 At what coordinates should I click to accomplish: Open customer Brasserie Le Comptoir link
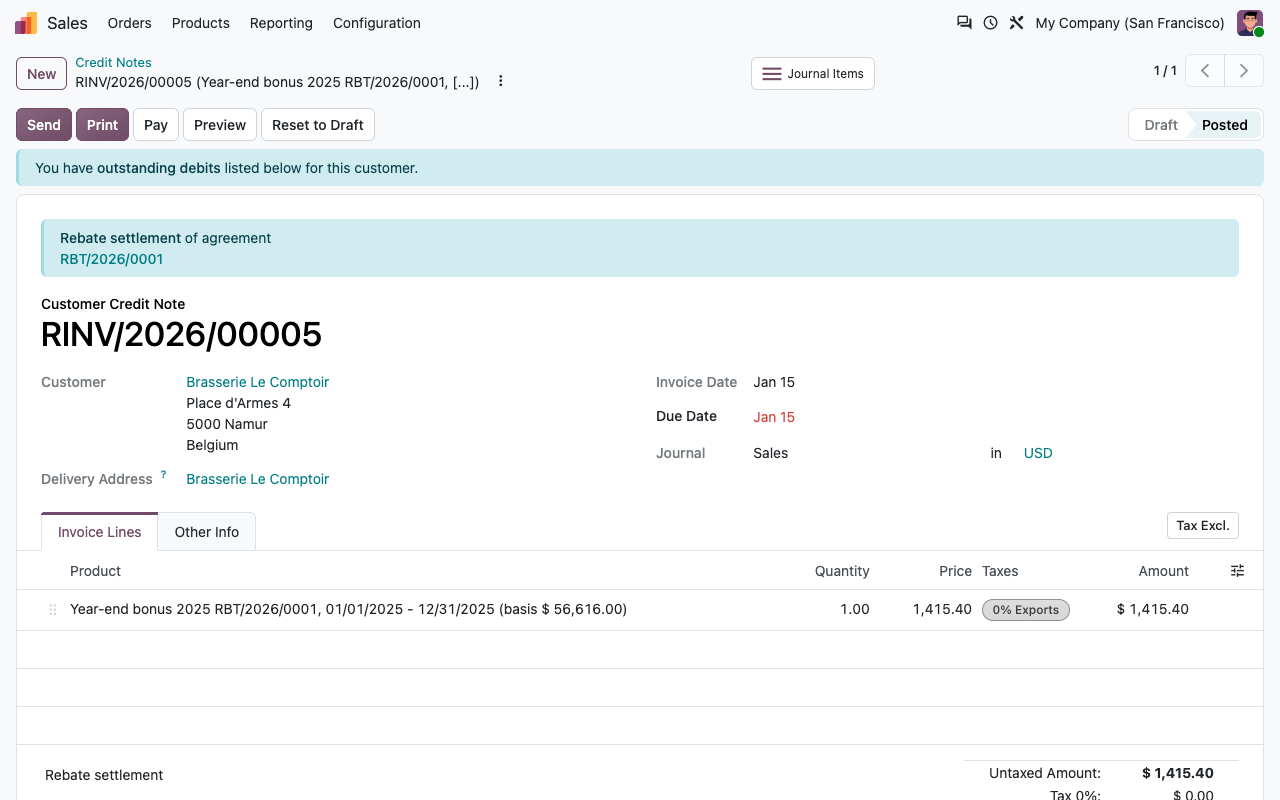coord(258,382)
